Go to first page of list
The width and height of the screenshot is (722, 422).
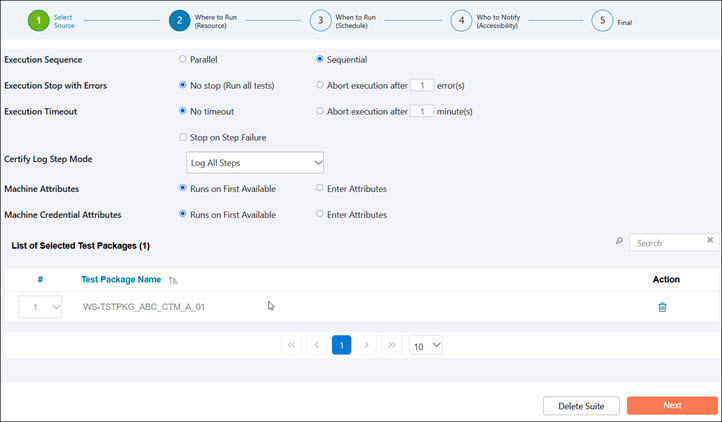tap(292, 345)
